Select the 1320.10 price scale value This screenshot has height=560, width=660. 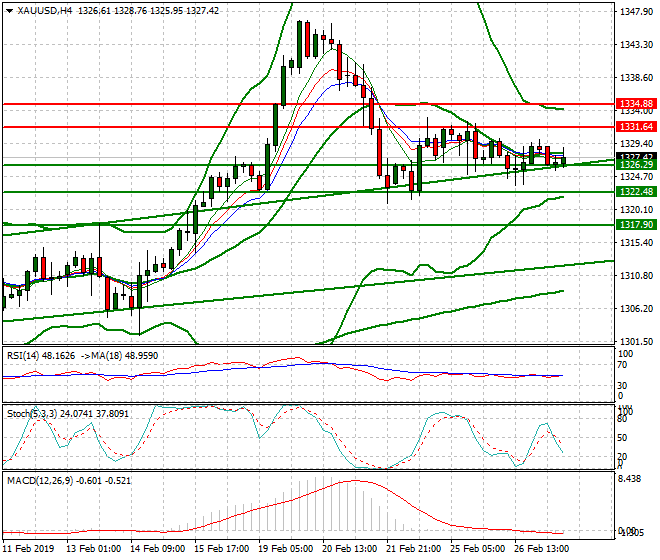636,210
